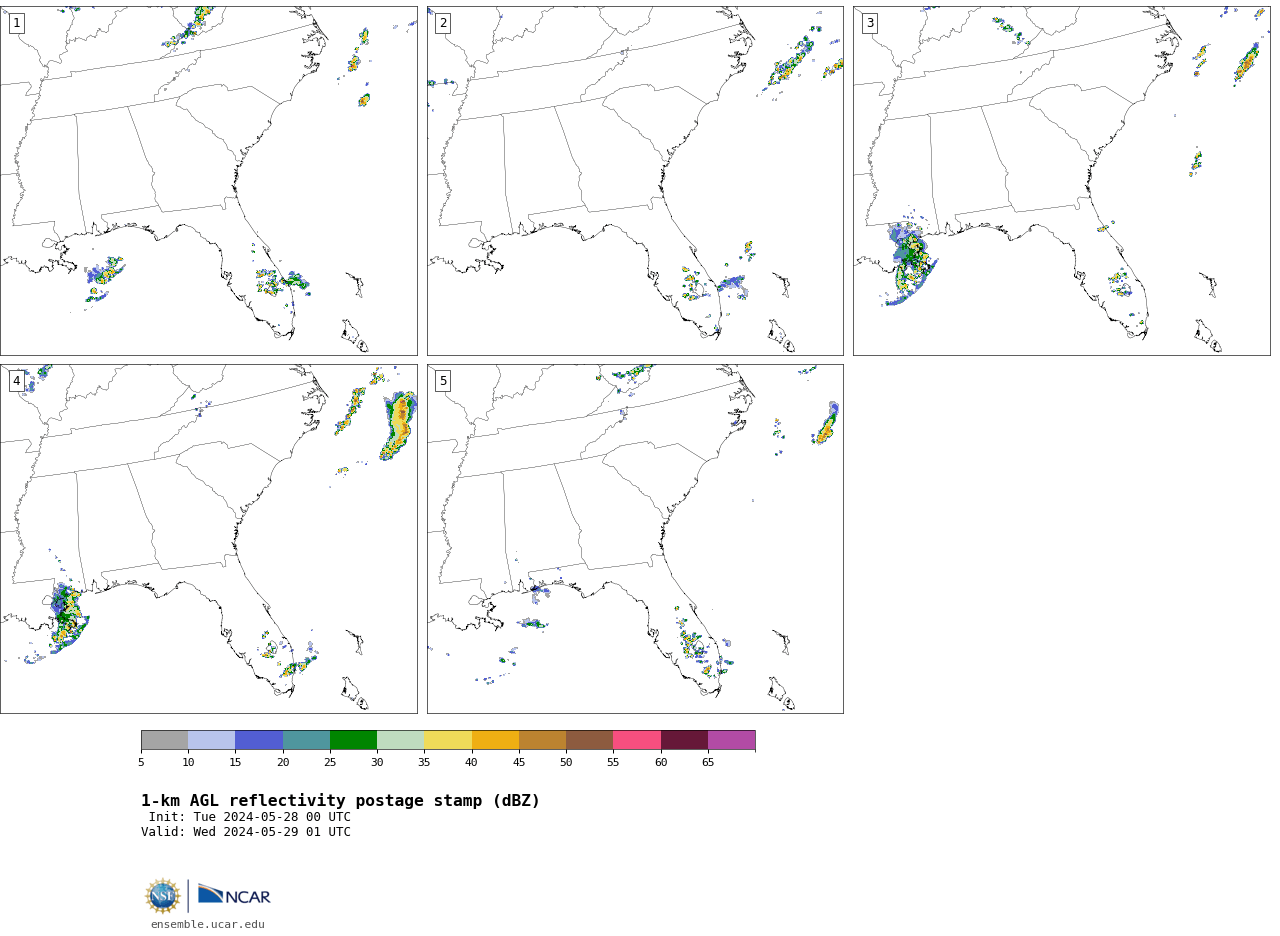Open ensemble member 4 reflectivity map
Viewport: 1280px width, 936px height.
[208, 539]
